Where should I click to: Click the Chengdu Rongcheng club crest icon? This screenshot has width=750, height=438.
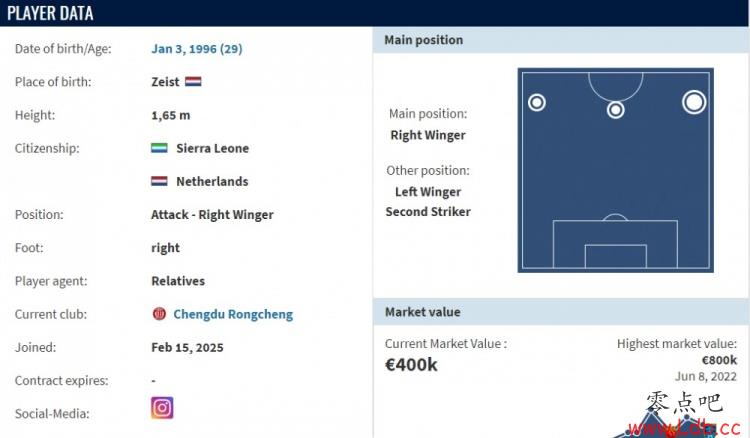159,314
